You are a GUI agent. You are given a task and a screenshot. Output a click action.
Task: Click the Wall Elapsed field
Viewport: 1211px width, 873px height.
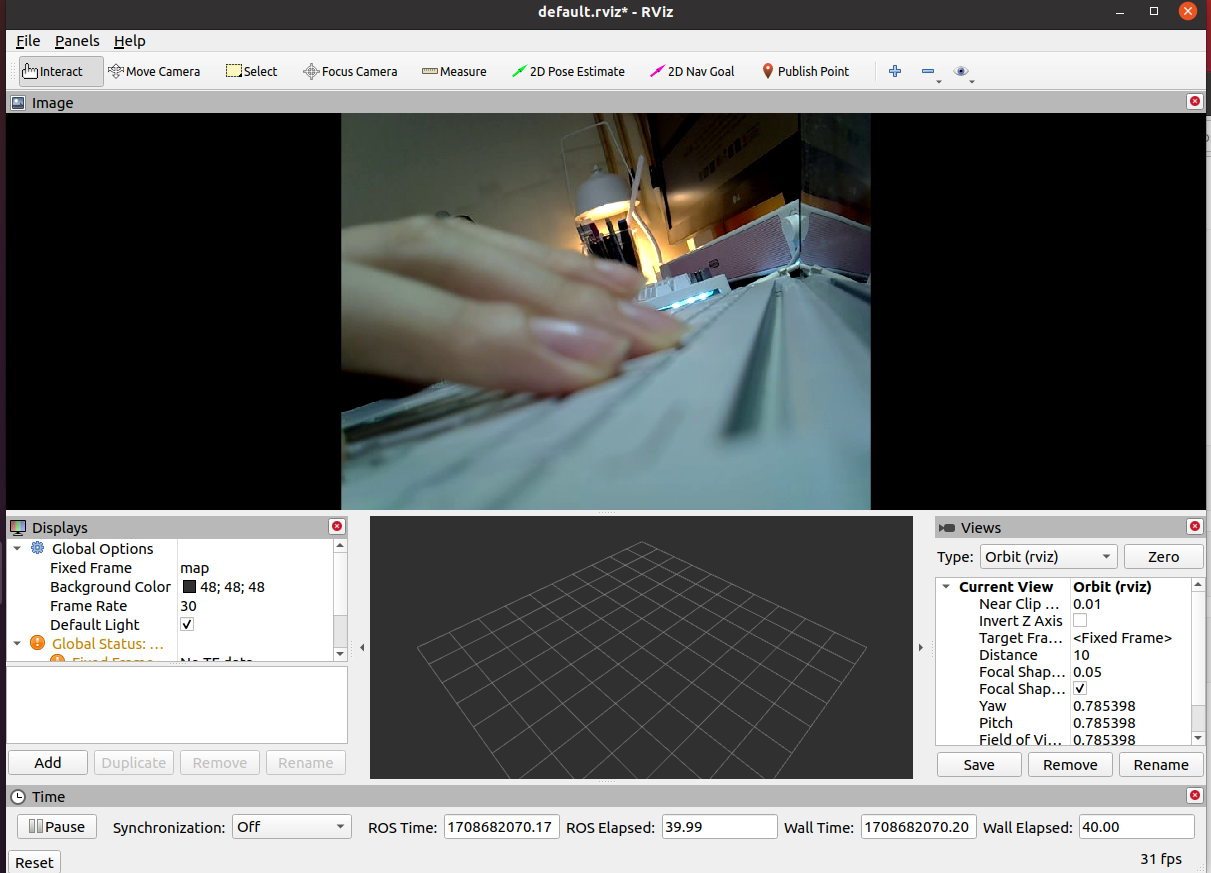1137,827
